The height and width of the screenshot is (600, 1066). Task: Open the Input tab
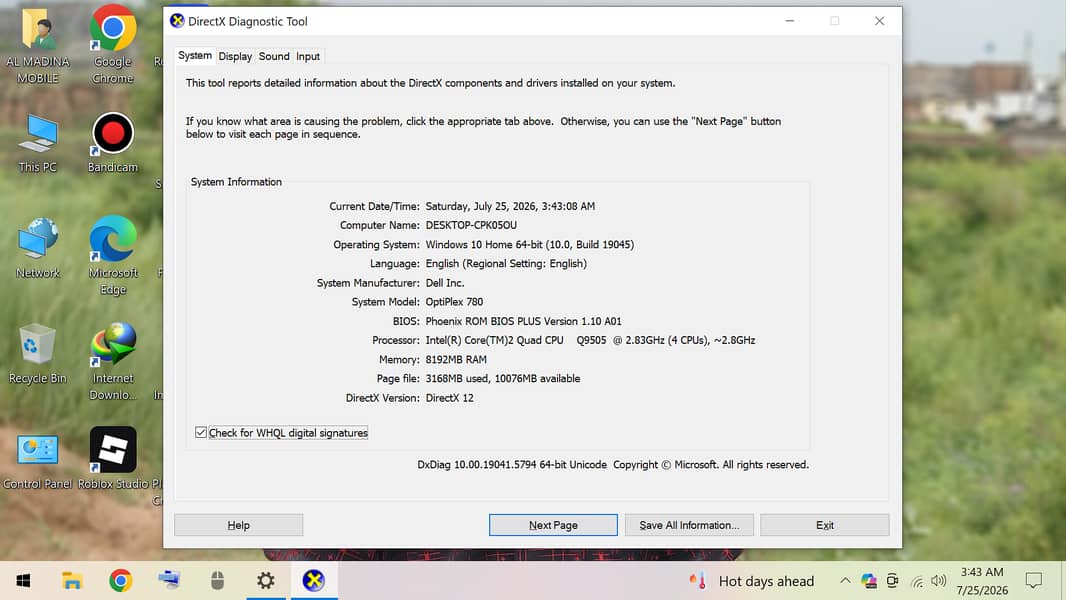[x=308, y=56]
